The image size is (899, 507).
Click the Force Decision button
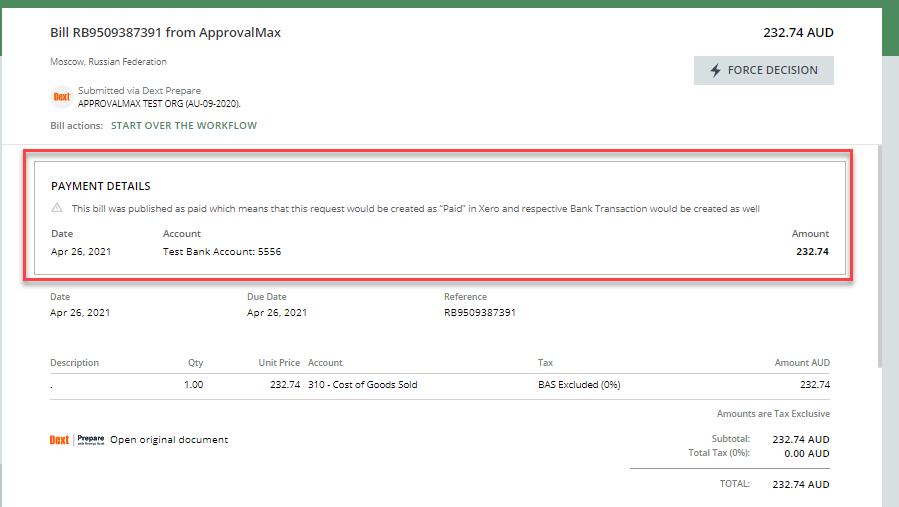[764, 71]
